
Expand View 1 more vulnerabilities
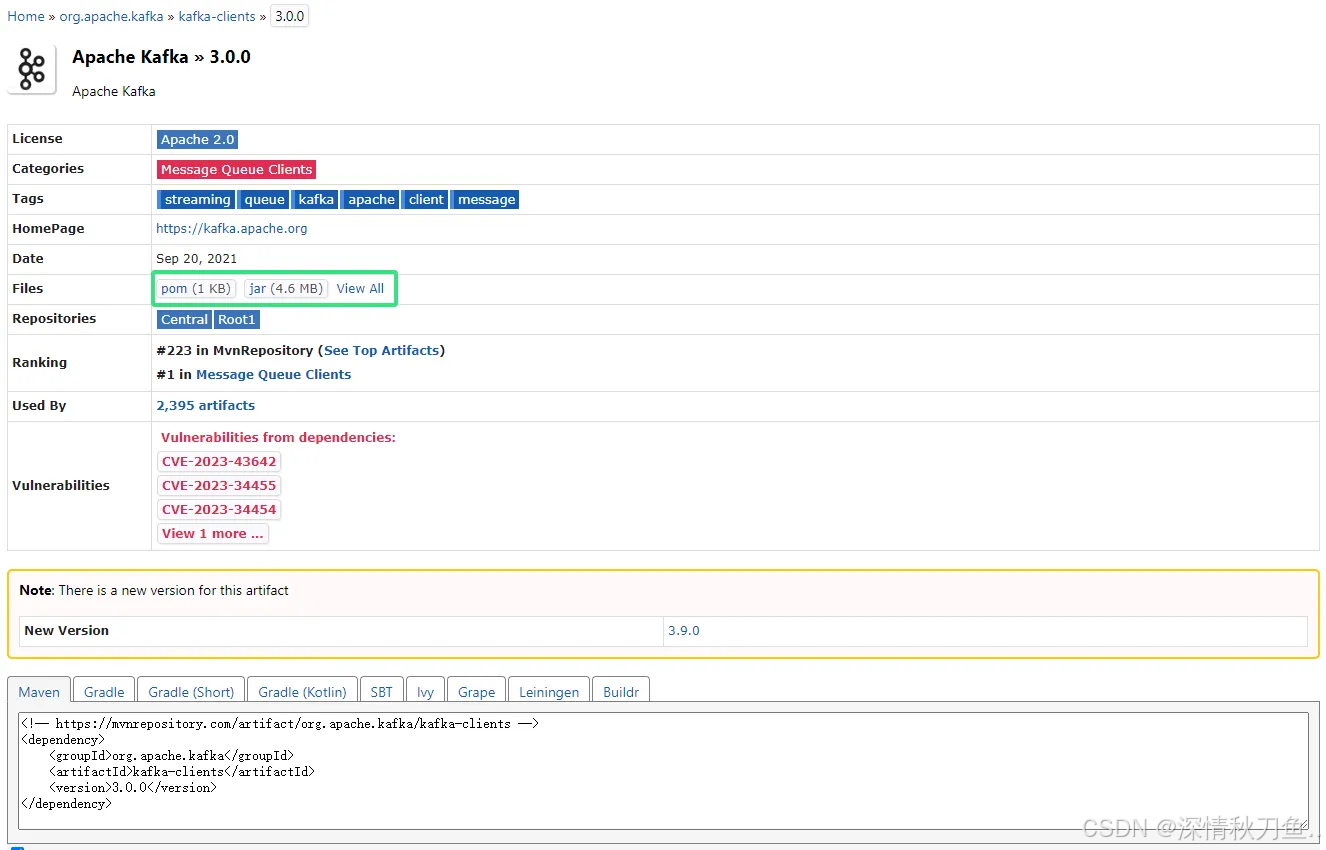tap(213, 533)
